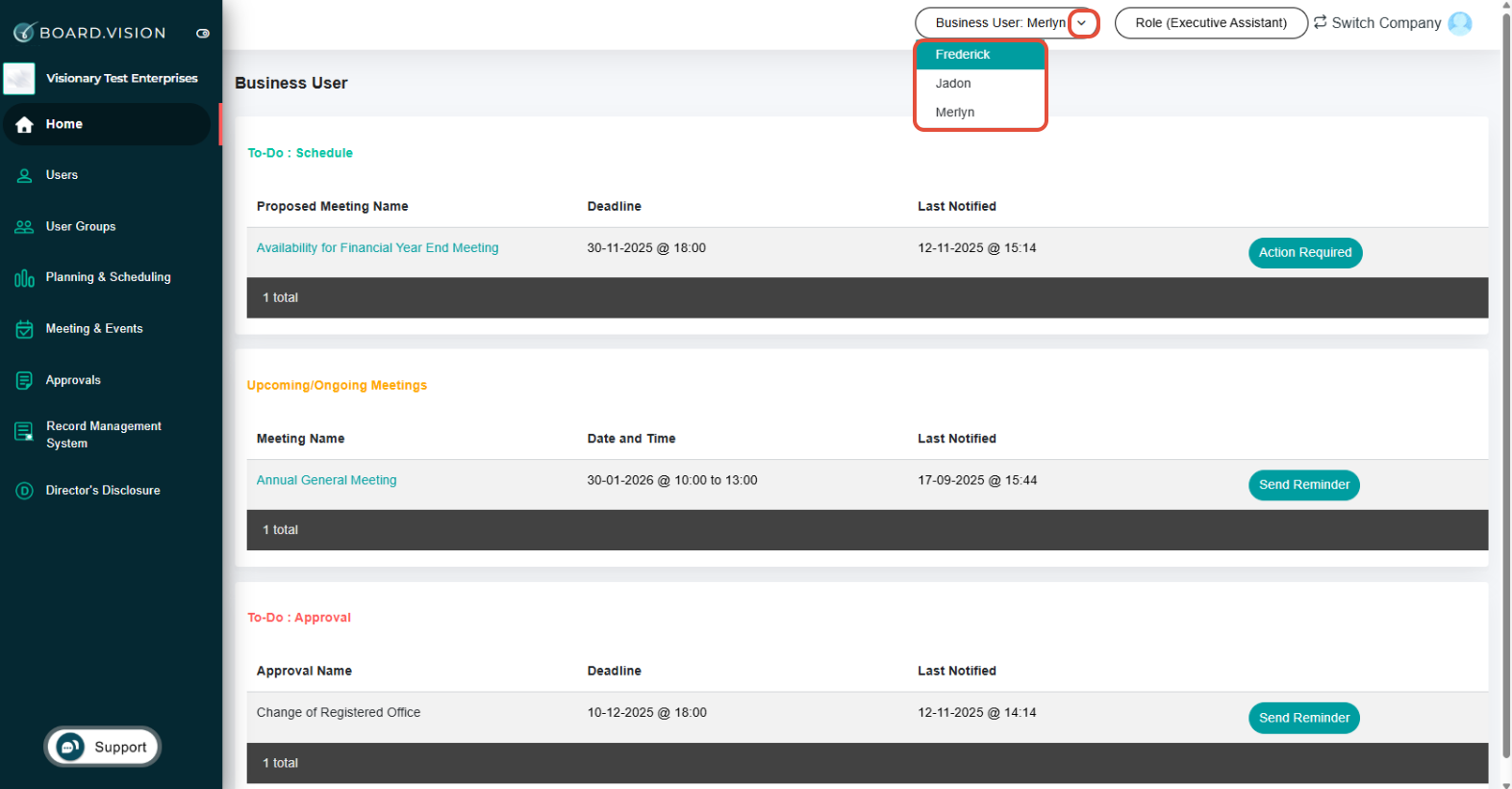The image size is (1512, 789).
Task: Toggle the sidebar collapse switch
Action: [203, 33]
